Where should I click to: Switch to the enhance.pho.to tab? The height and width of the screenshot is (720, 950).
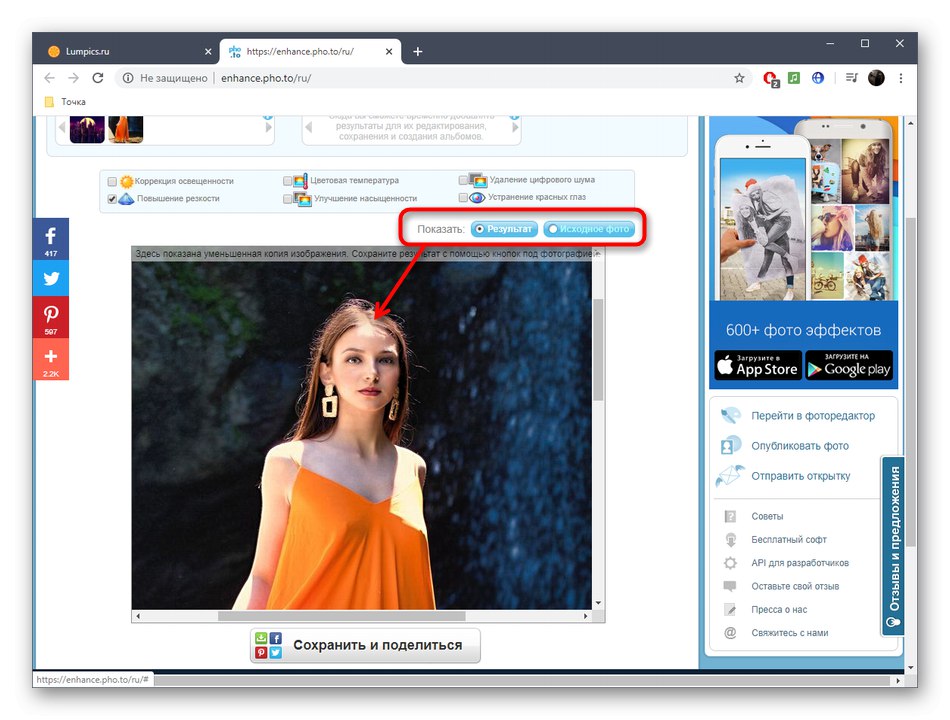pyautogui.click(x=310, y=52)
